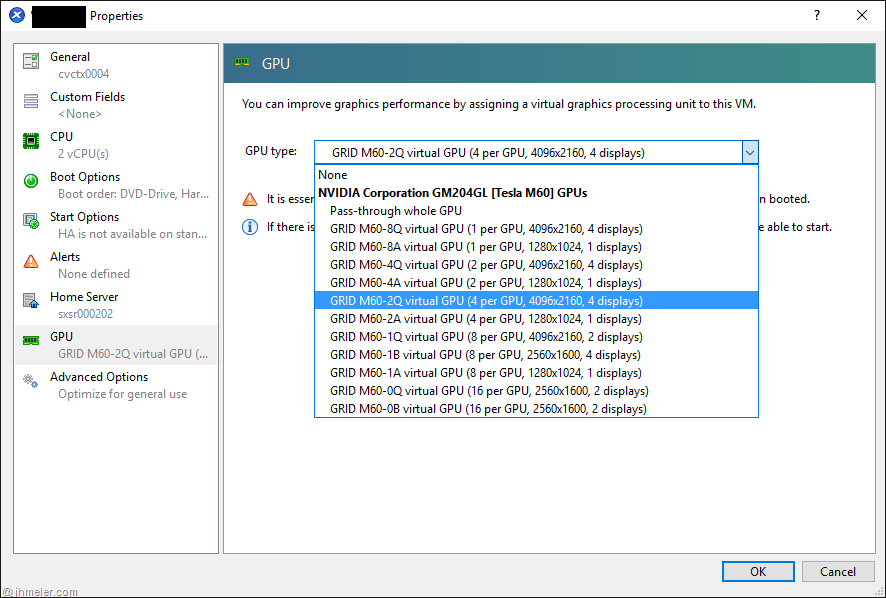This screenshot has width=886, height=598.
Task: Click the Custom Fields icon
Action: pos(31,100)
